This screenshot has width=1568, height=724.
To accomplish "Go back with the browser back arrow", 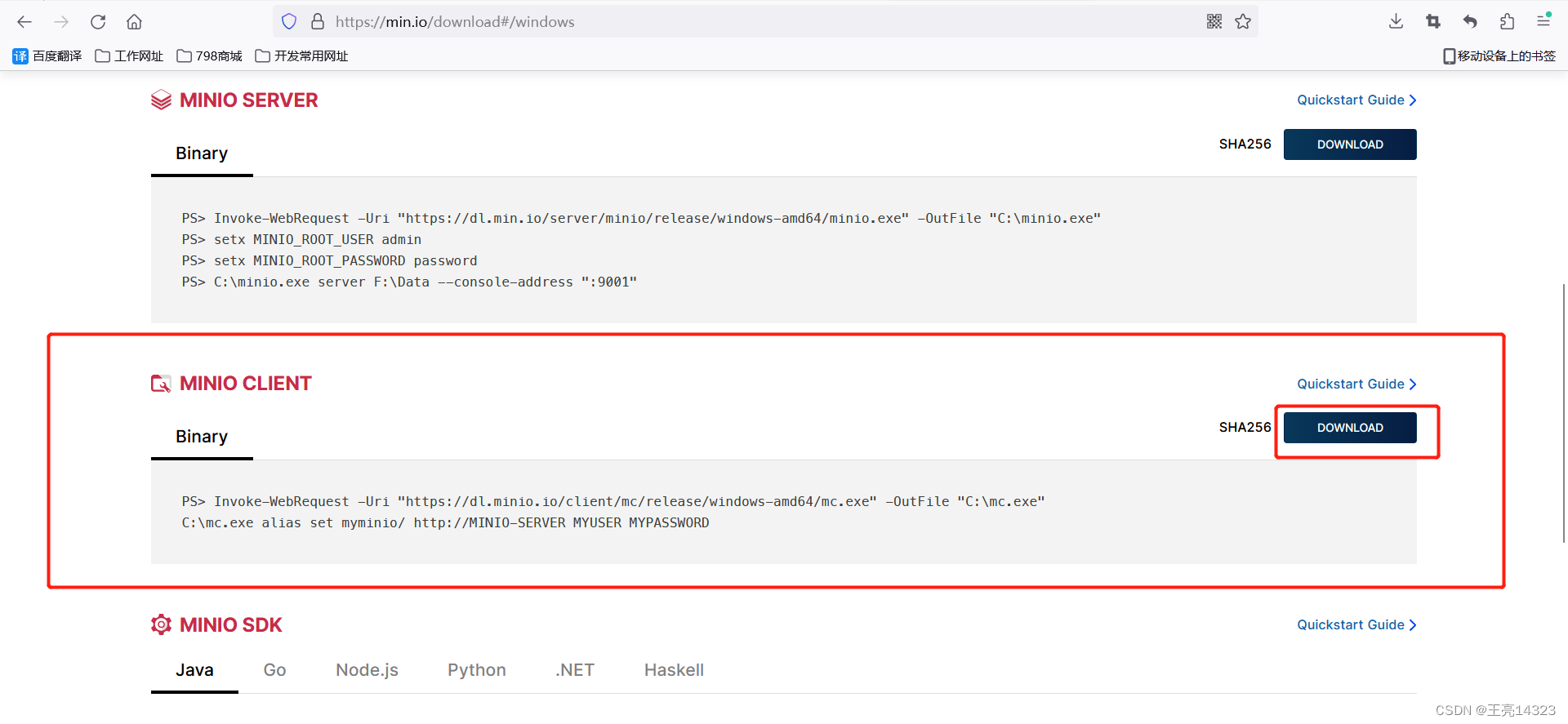I will click(x=24, y=22).
